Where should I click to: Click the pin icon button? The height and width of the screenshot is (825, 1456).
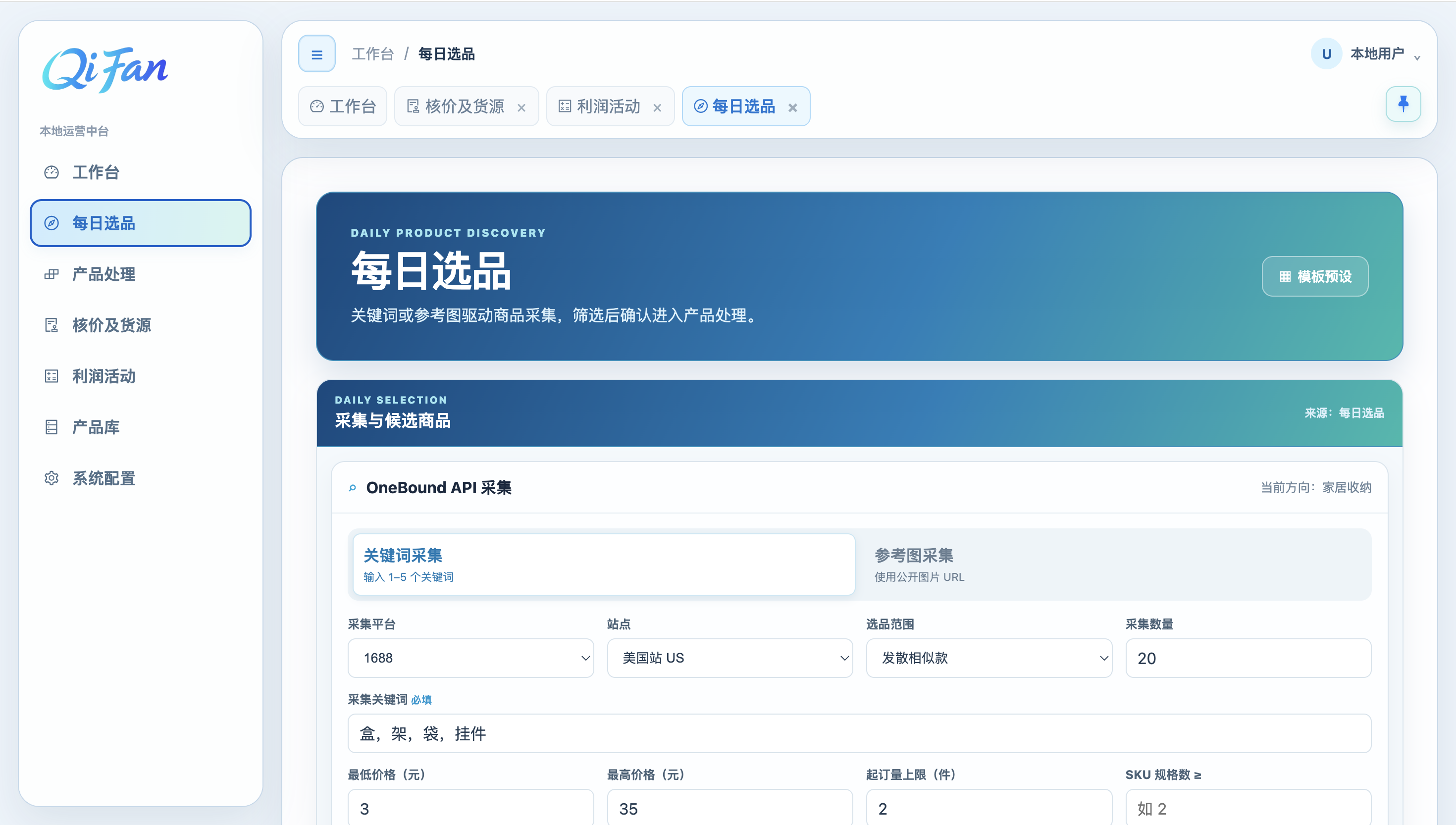pyautogui.click(x=1403, y=104)
